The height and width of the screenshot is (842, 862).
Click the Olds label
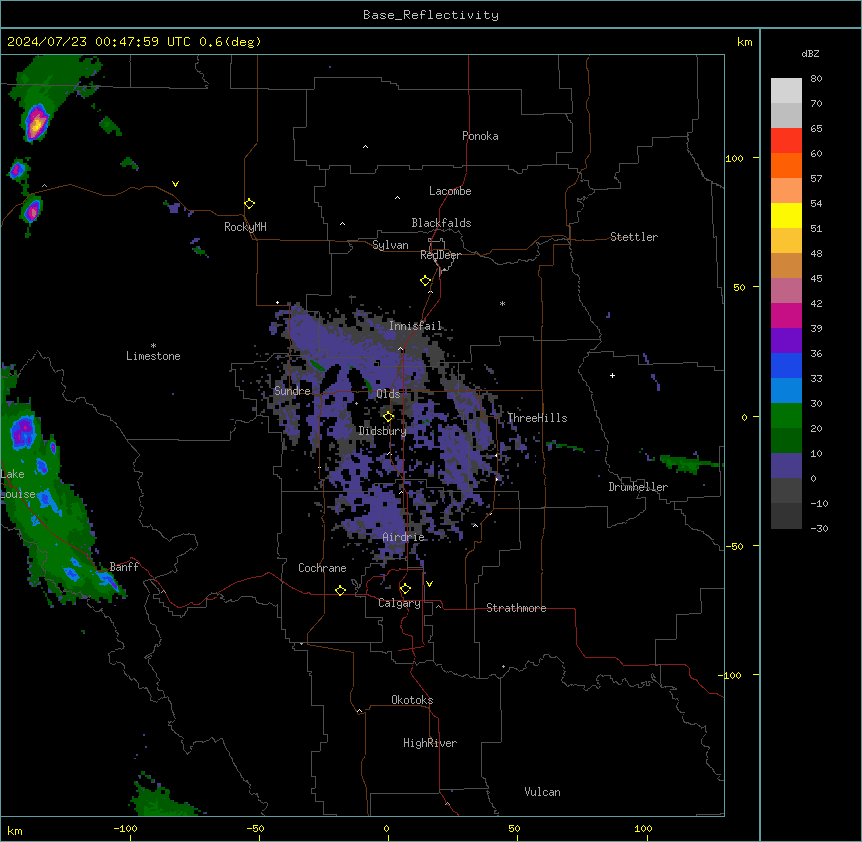coord(388,394)
